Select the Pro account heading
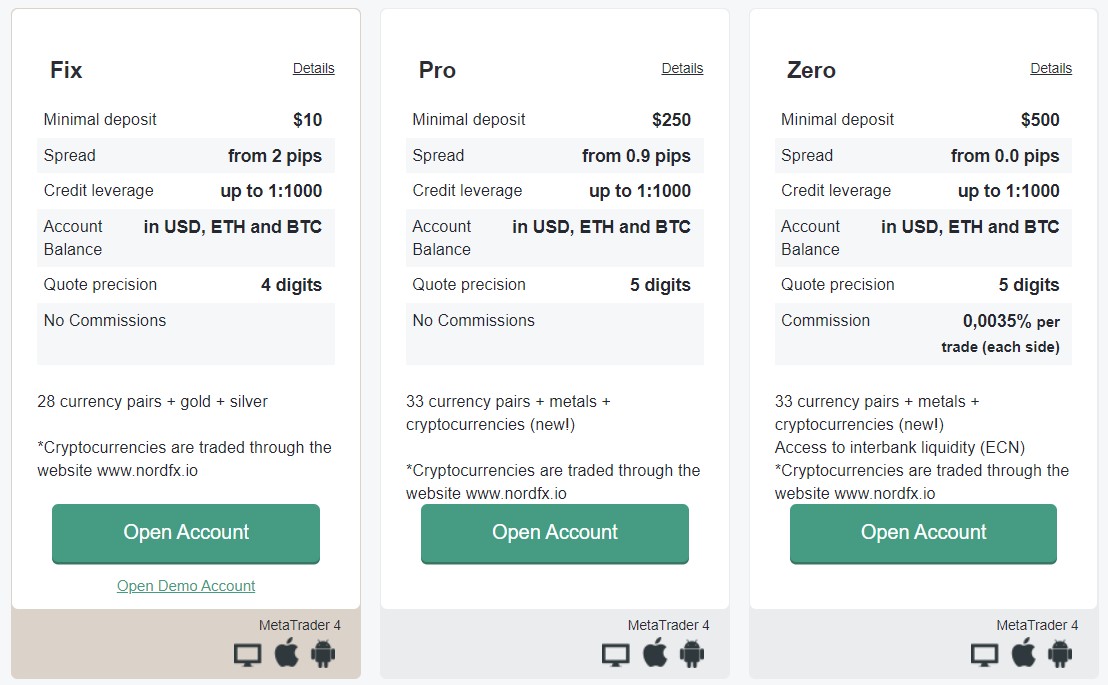 click(x=437, y=70)
